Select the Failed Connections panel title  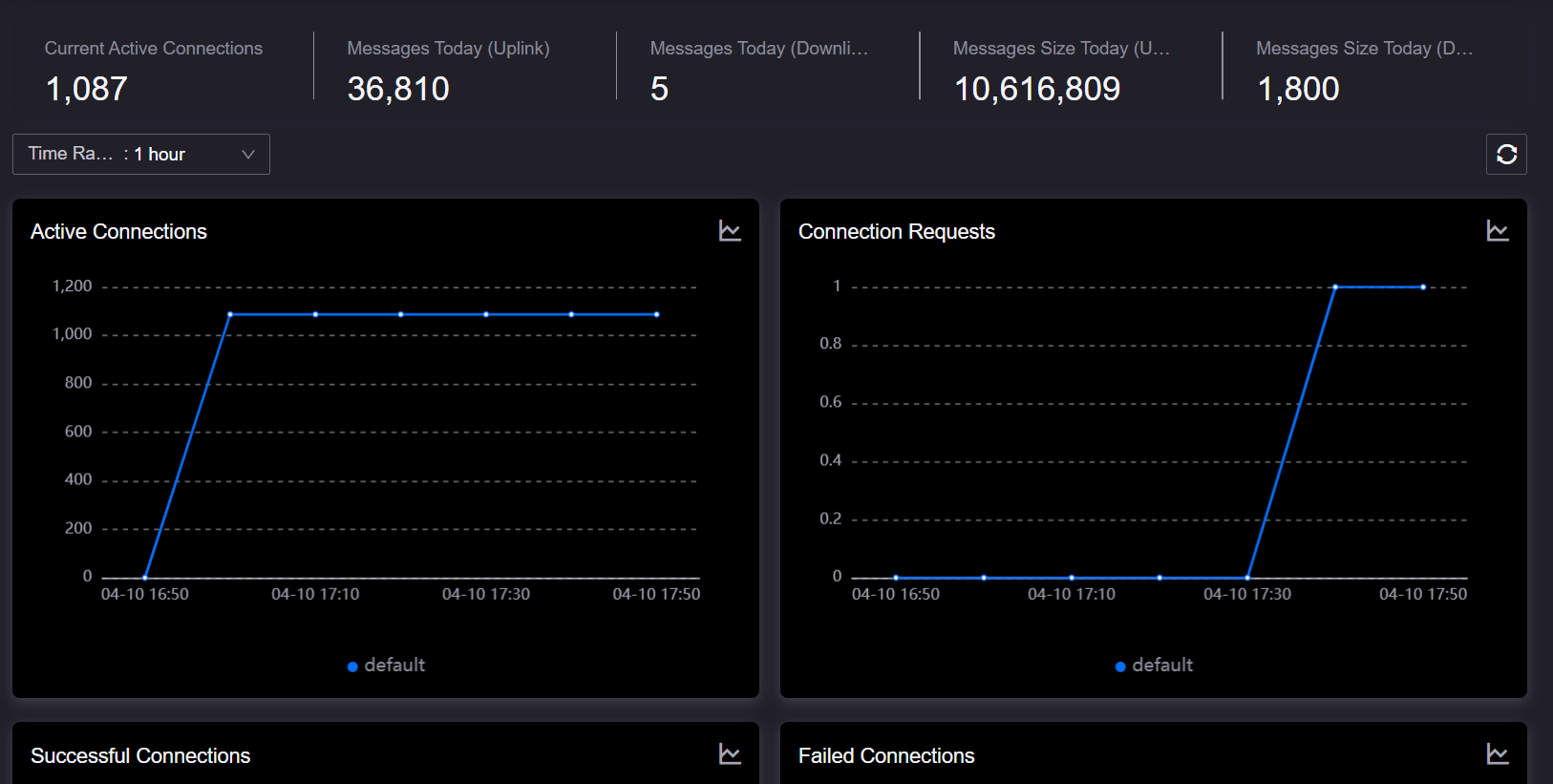click(886, 755)
